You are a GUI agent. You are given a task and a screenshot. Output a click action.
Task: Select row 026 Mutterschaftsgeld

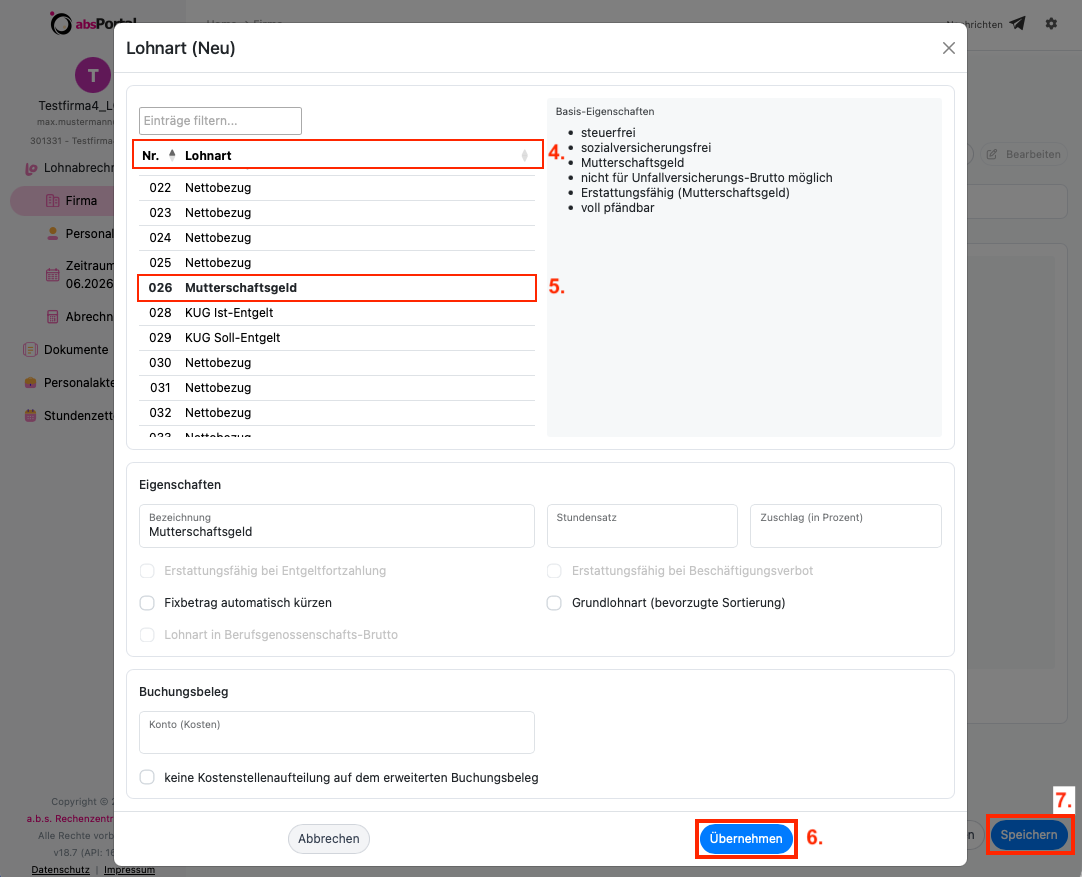tap(337, 288)
